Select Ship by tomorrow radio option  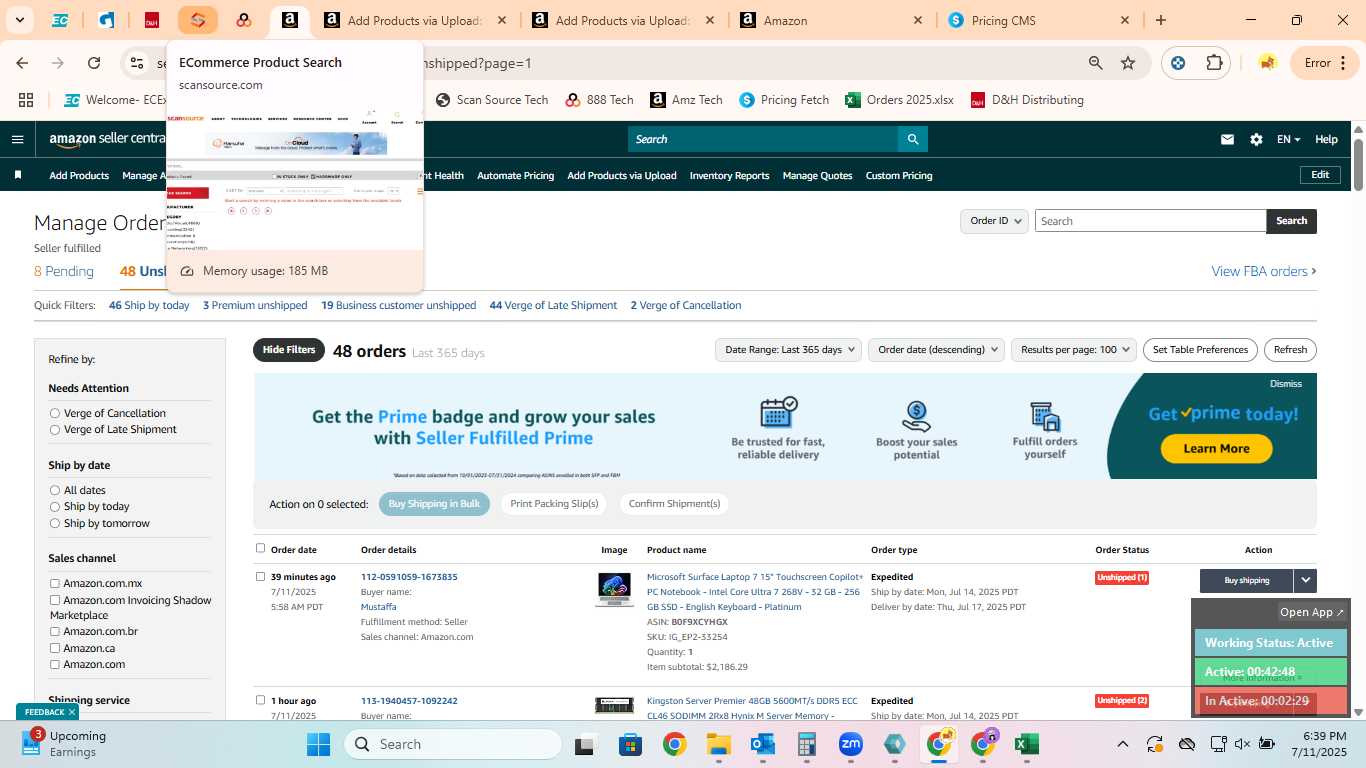coord(55,523)
